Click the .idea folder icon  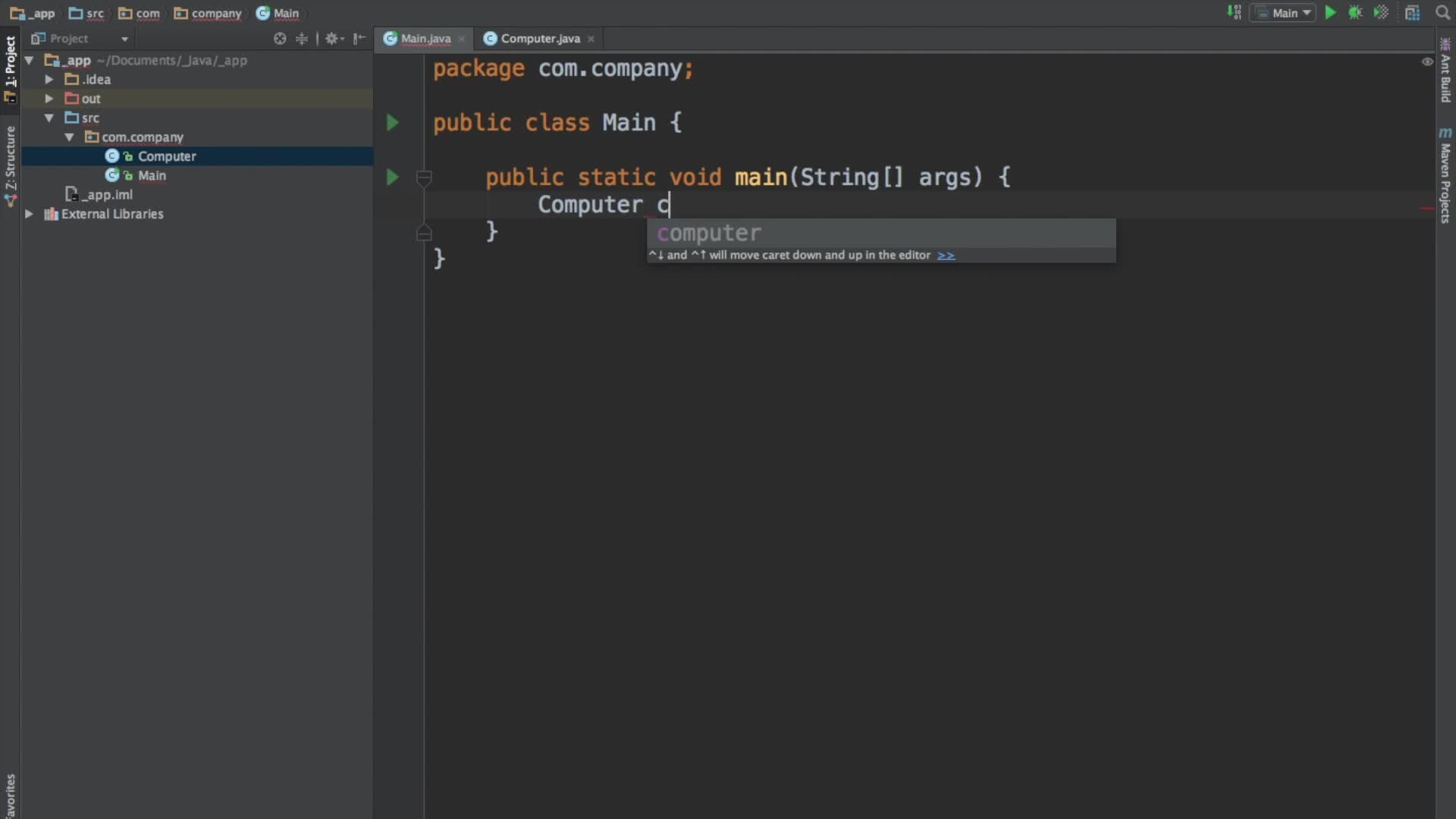72,79
